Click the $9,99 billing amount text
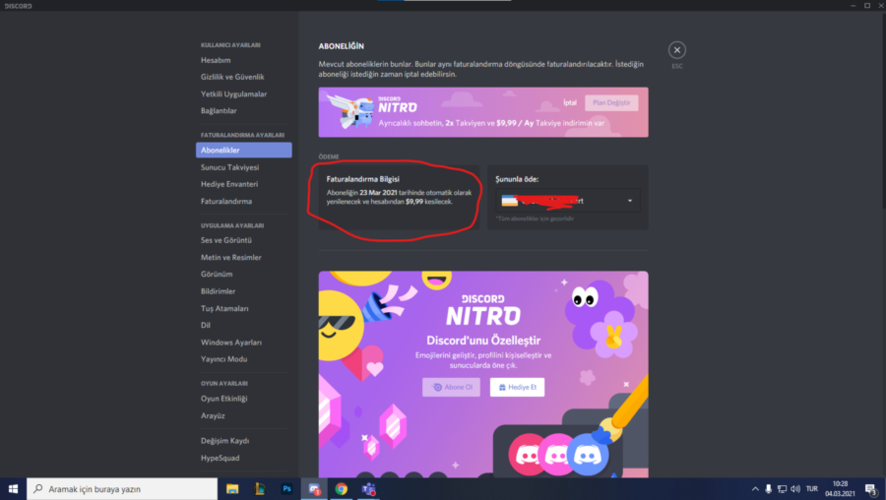The image size is (886, 500). (x=414, y=202)
